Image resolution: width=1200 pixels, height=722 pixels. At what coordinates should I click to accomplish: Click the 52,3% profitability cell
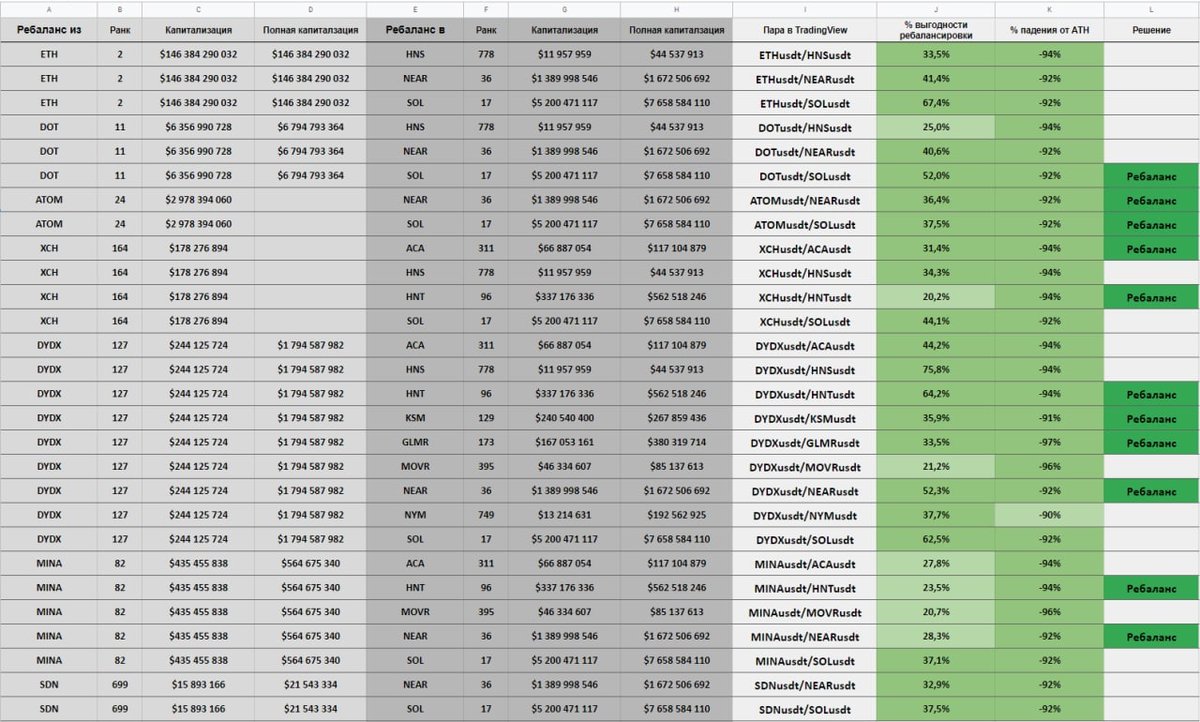[x=935, y=491]
